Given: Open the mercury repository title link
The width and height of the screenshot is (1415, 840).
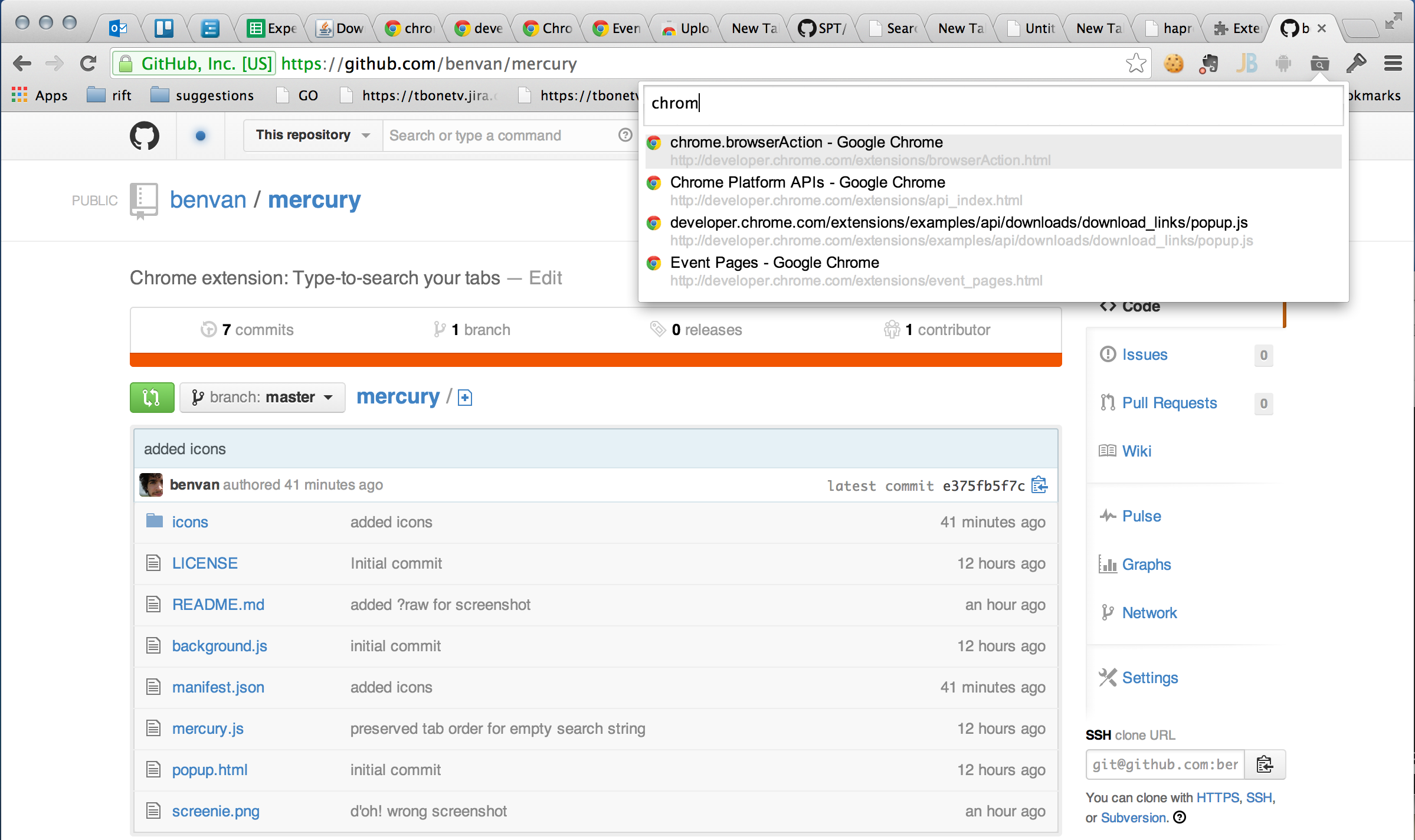Looking at the screenshot, I should click(x=315, y=200).
